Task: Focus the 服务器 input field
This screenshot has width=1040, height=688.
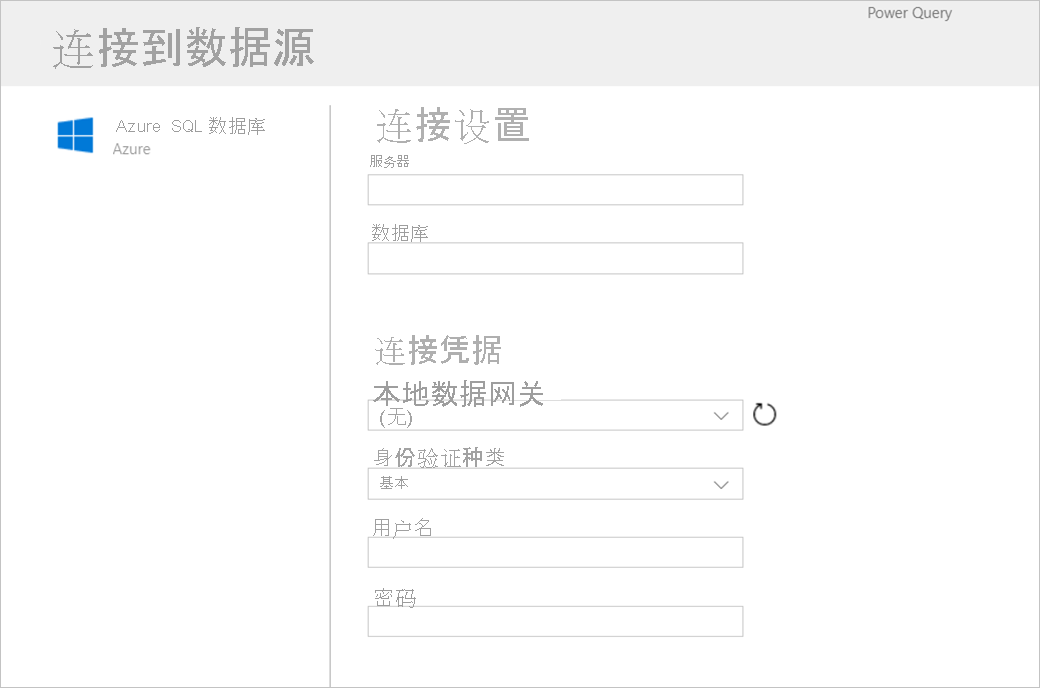Action: click(555, 190)
